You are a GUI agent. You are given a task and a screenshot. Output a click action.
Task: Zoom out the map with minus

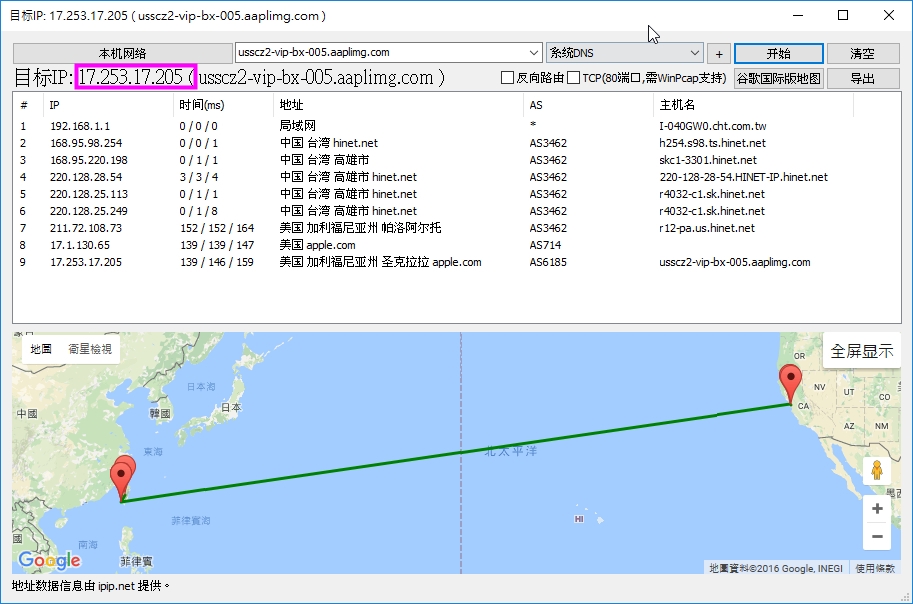(x=877, y=536)
